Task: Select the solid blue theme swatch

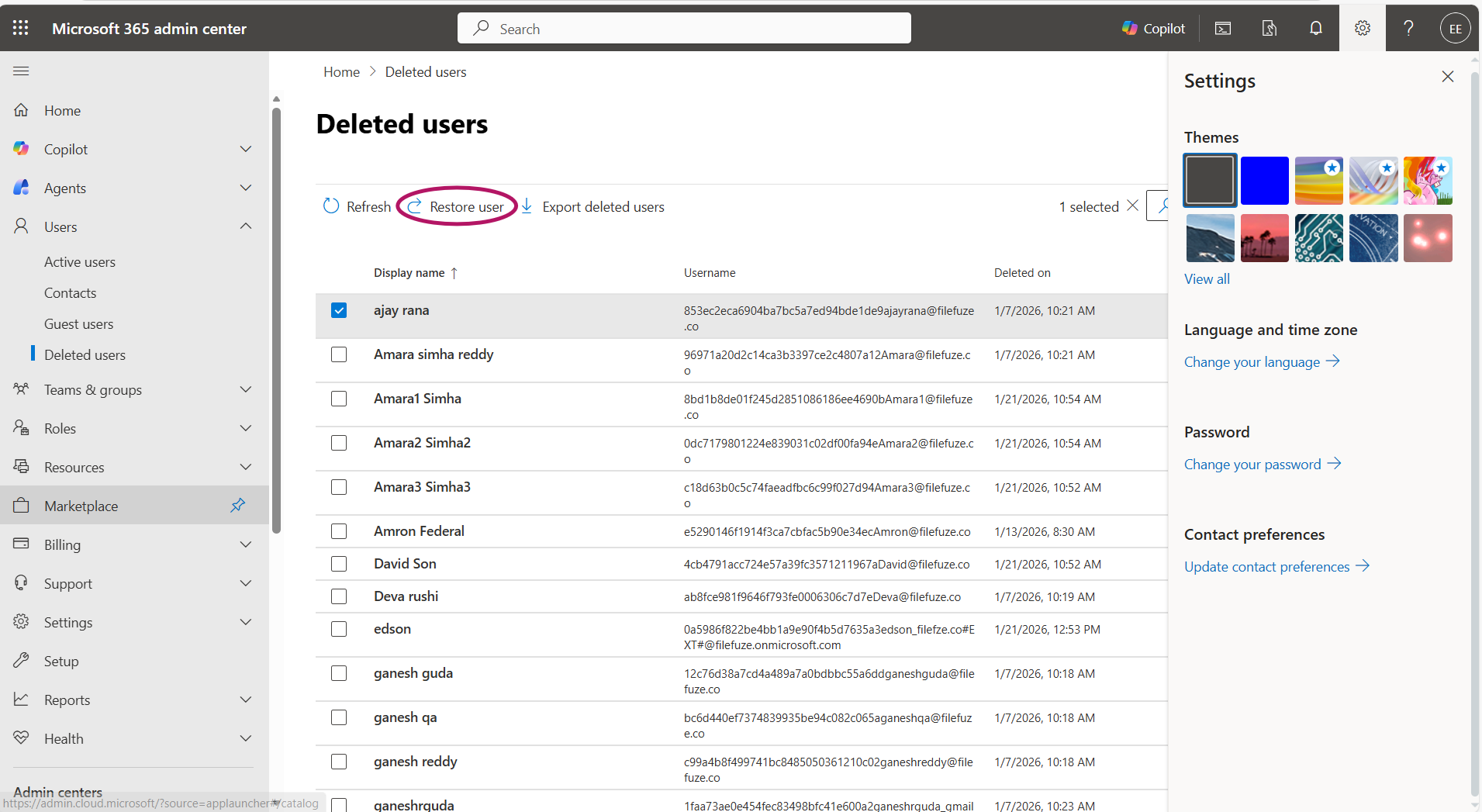Action: coord(1263,180)
